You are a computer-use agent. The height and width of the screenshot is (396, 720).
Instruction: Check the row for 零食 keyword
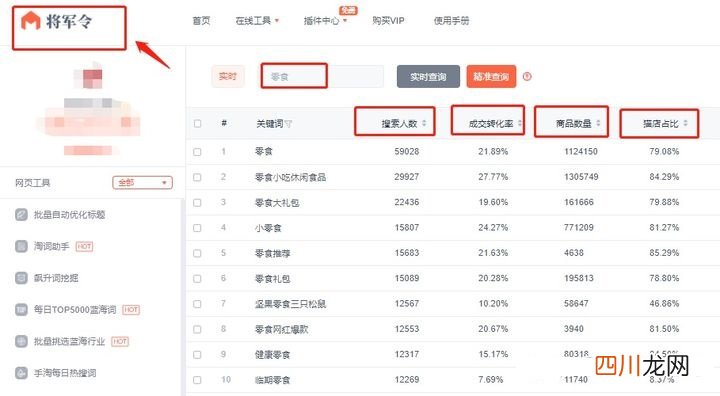coord(197,152)
